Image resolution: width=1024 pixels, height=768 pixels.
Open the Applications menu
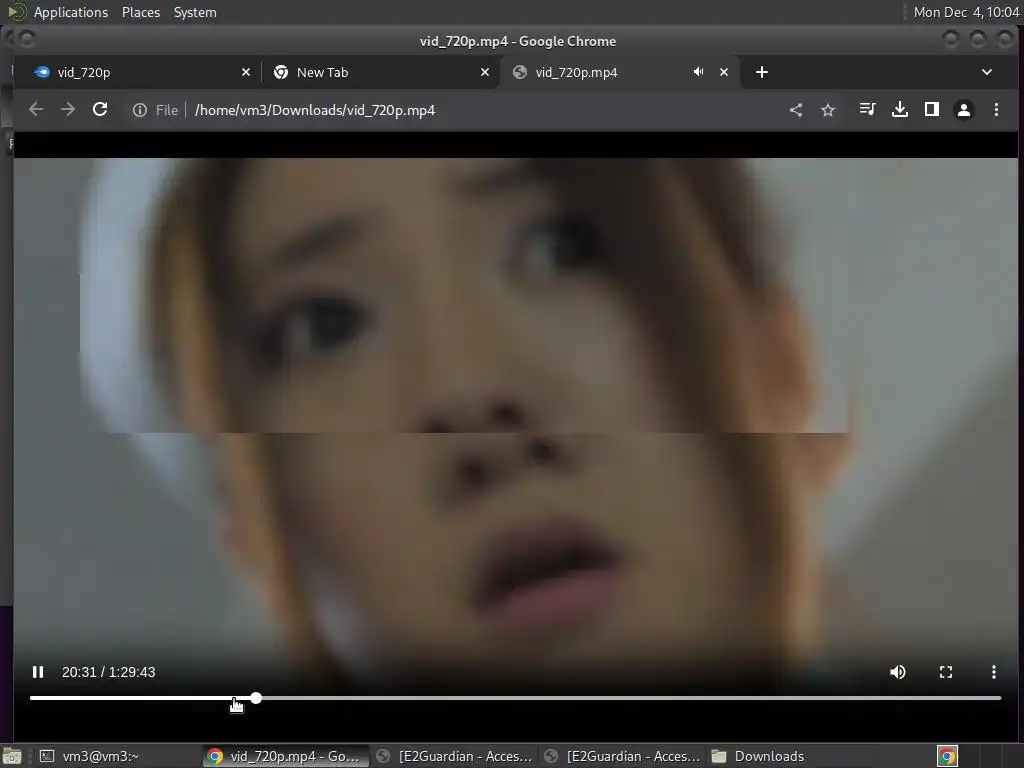pos(71,12)
